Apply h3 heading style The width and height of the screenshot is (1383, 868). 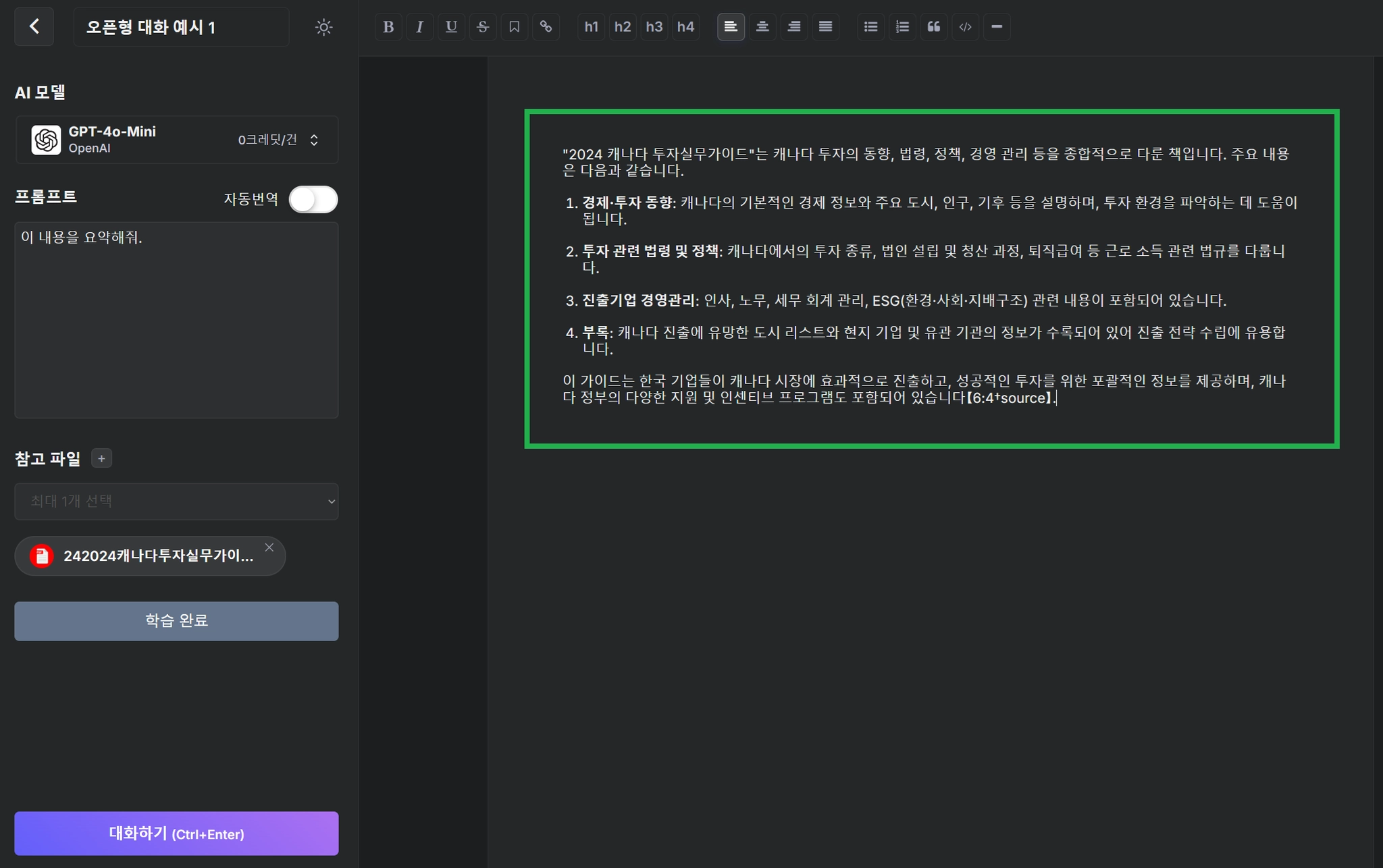pos(654,27)
